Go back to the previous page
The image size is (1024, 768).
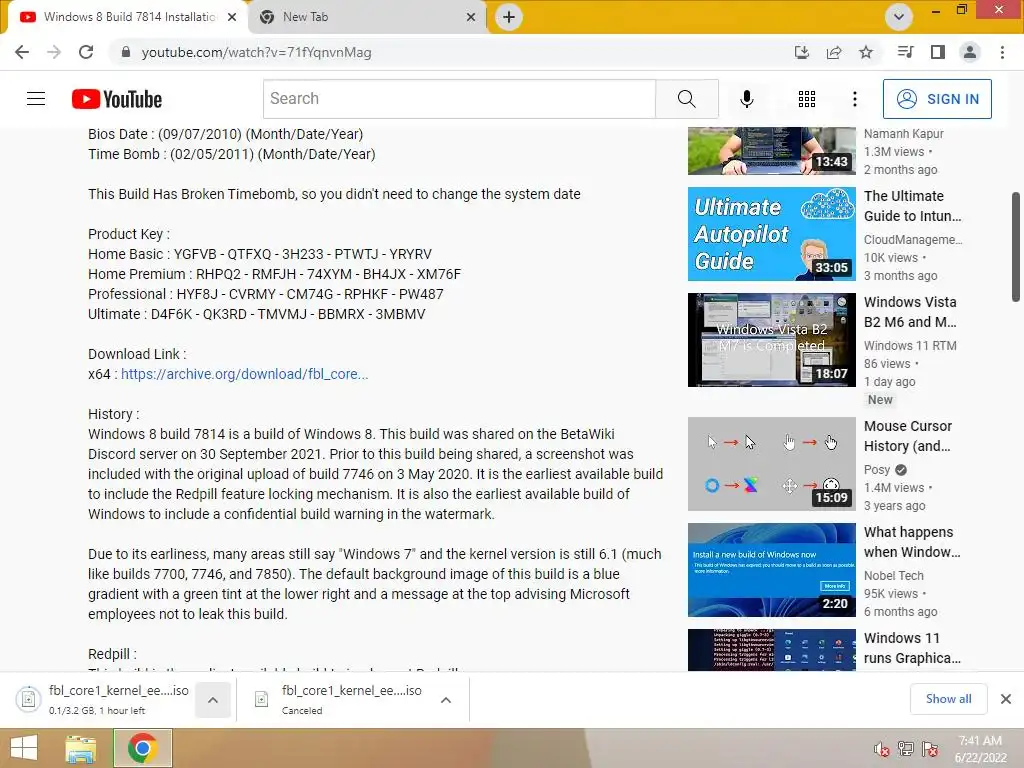[22, 52]
